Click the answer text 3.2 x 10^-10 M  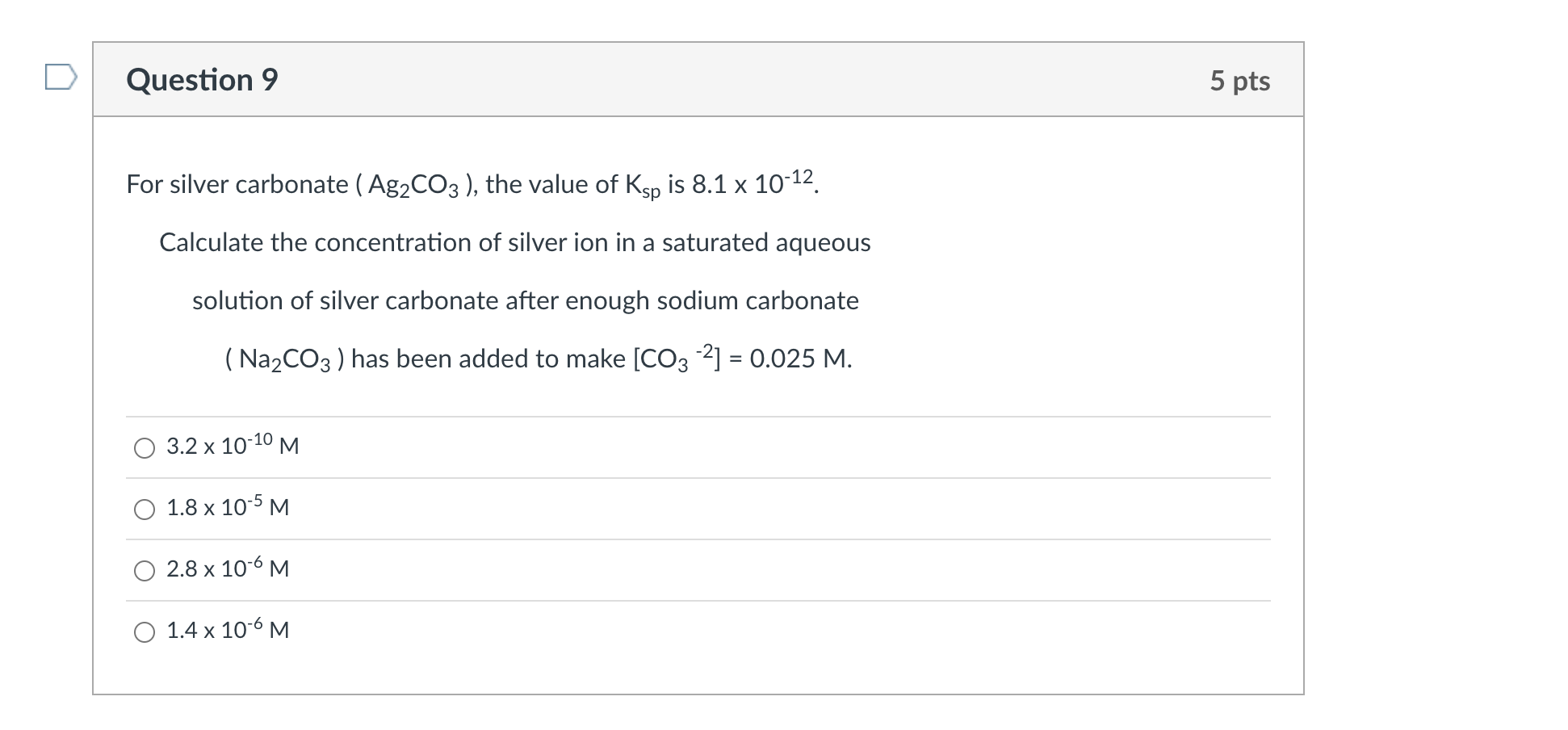click(233, 445)
